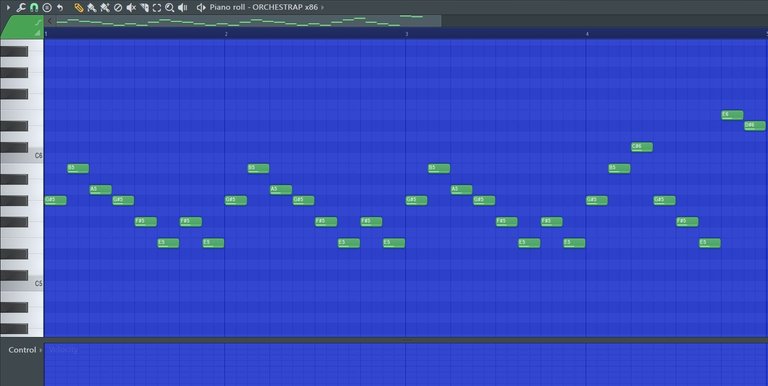The height and width of the screenshot is (386, 768).
Task: Select the Delete tool circle-slash icon
Action: click(118, 7)
